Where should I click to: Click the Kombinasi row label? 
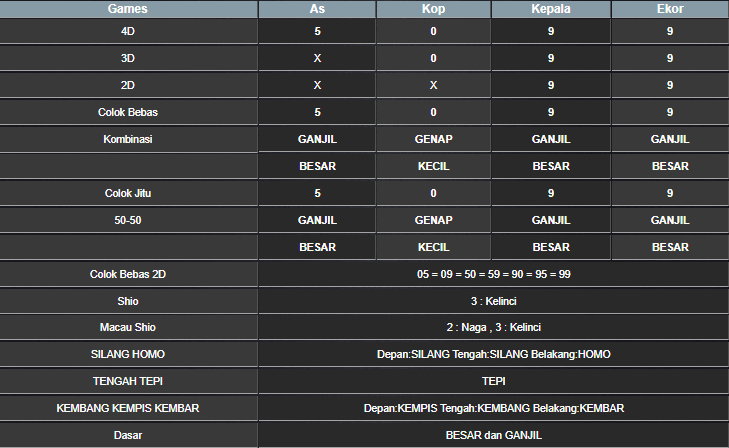(128, 139)
